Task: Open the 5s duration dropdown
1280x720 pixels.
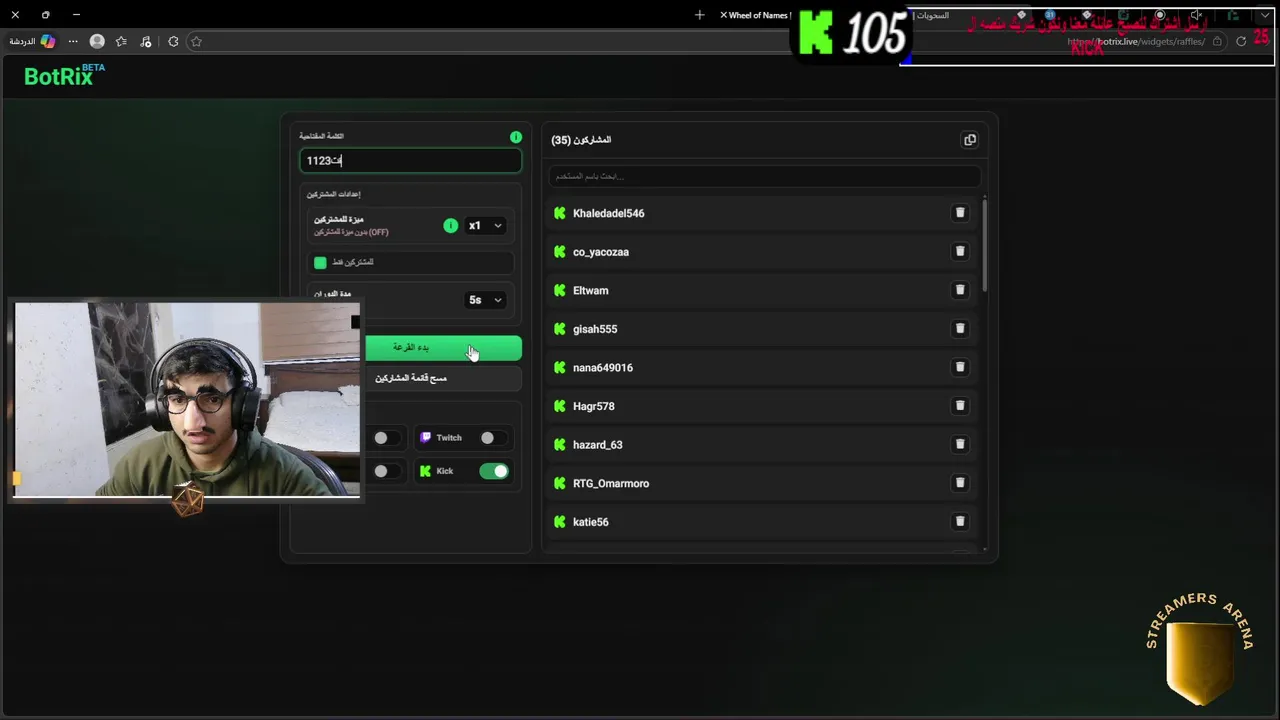Action: tap(485, 300)
